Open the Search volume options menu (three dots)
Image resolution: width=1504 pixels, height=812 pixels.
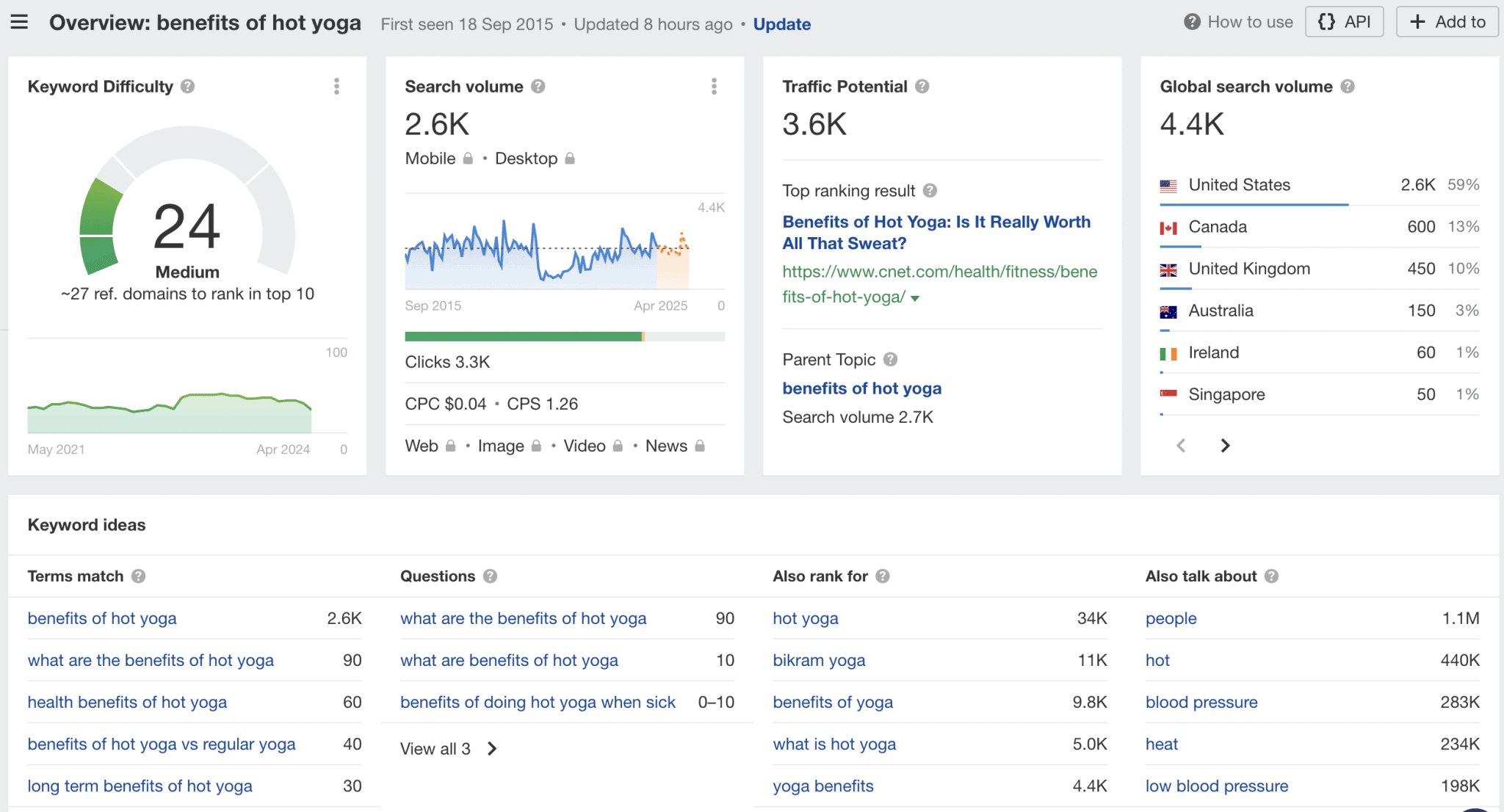click(713, 86)
